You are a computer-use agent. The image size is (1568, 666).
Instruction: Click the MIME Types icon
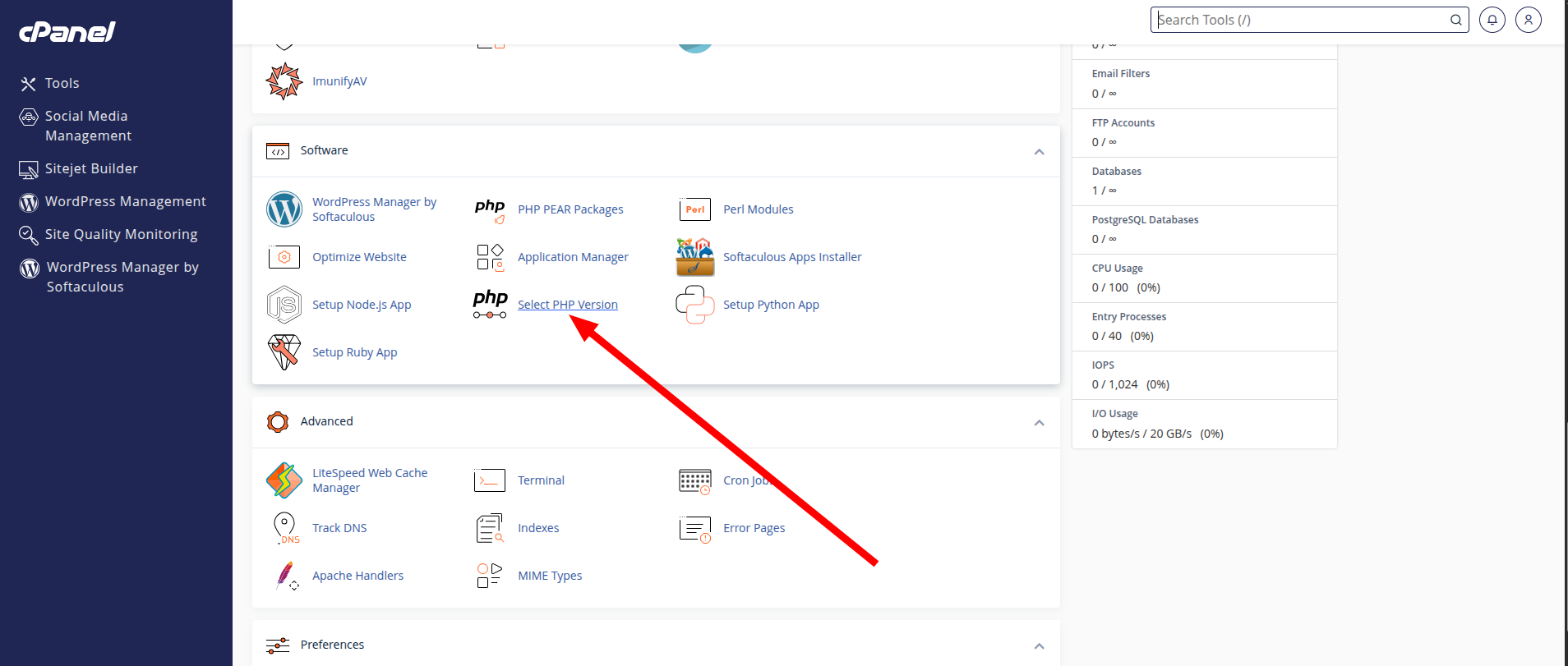[x=490, y=576]
